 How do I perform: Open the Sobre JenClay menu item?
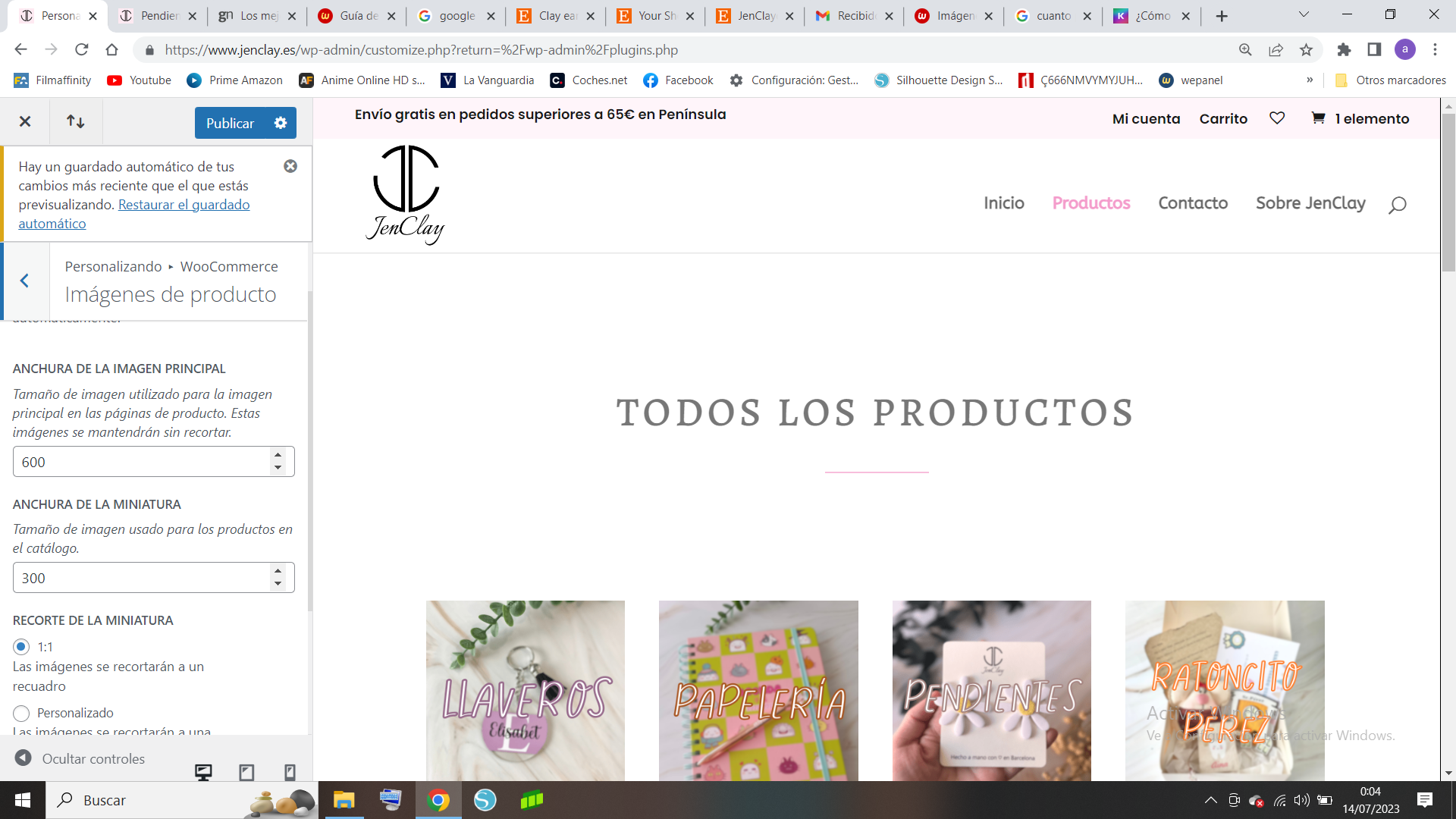(x=1310, y=203)
